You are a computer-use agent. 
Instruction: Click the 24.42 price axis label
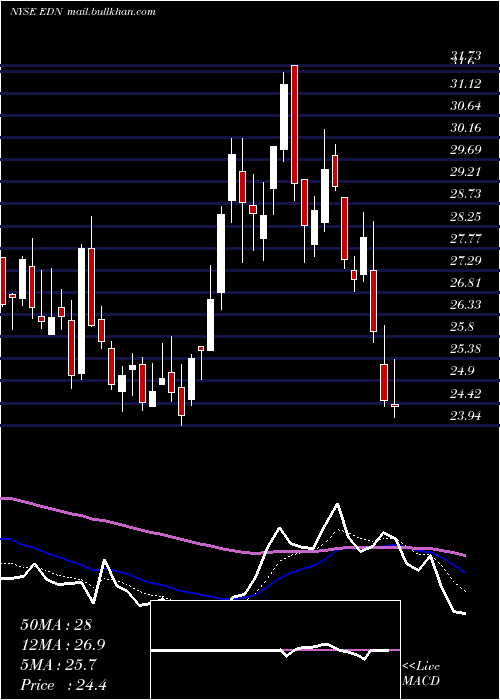[466, 394]
